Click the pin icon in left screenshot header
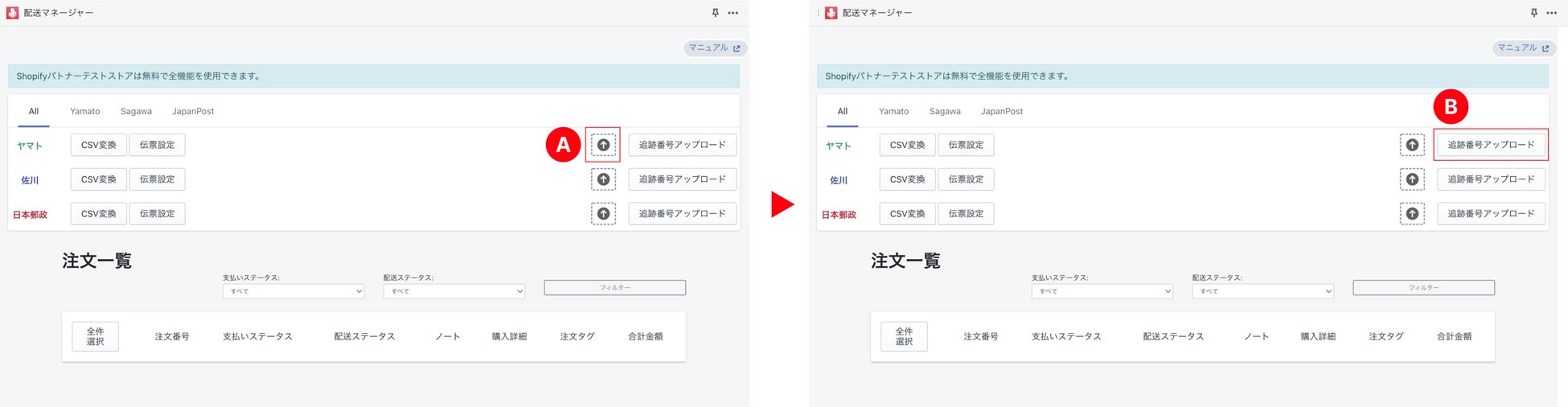This screenshot has height=407, width=1568. (x=715, y=13)
